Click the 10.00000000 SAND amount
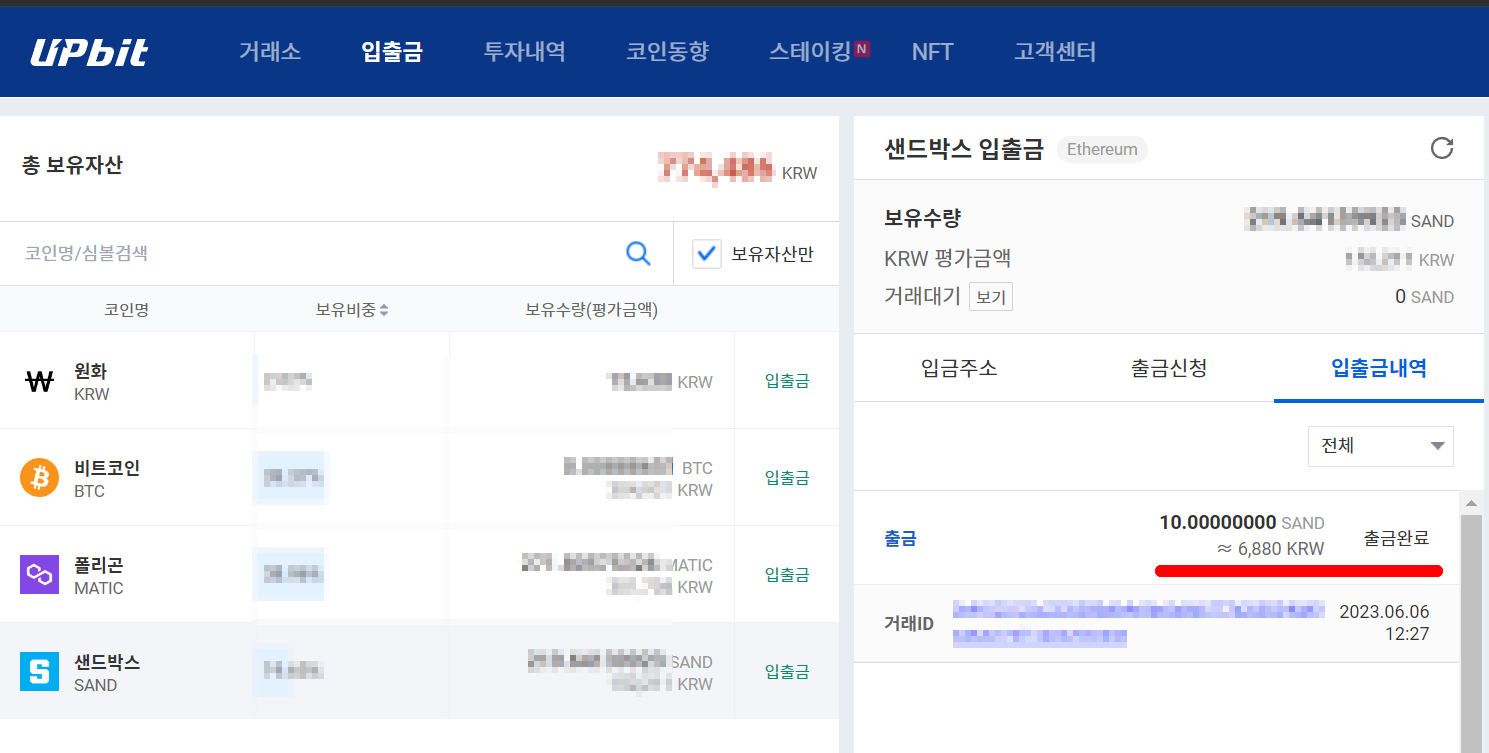The width and height of the screenshot is (1489, 753). click(1242, 523)
